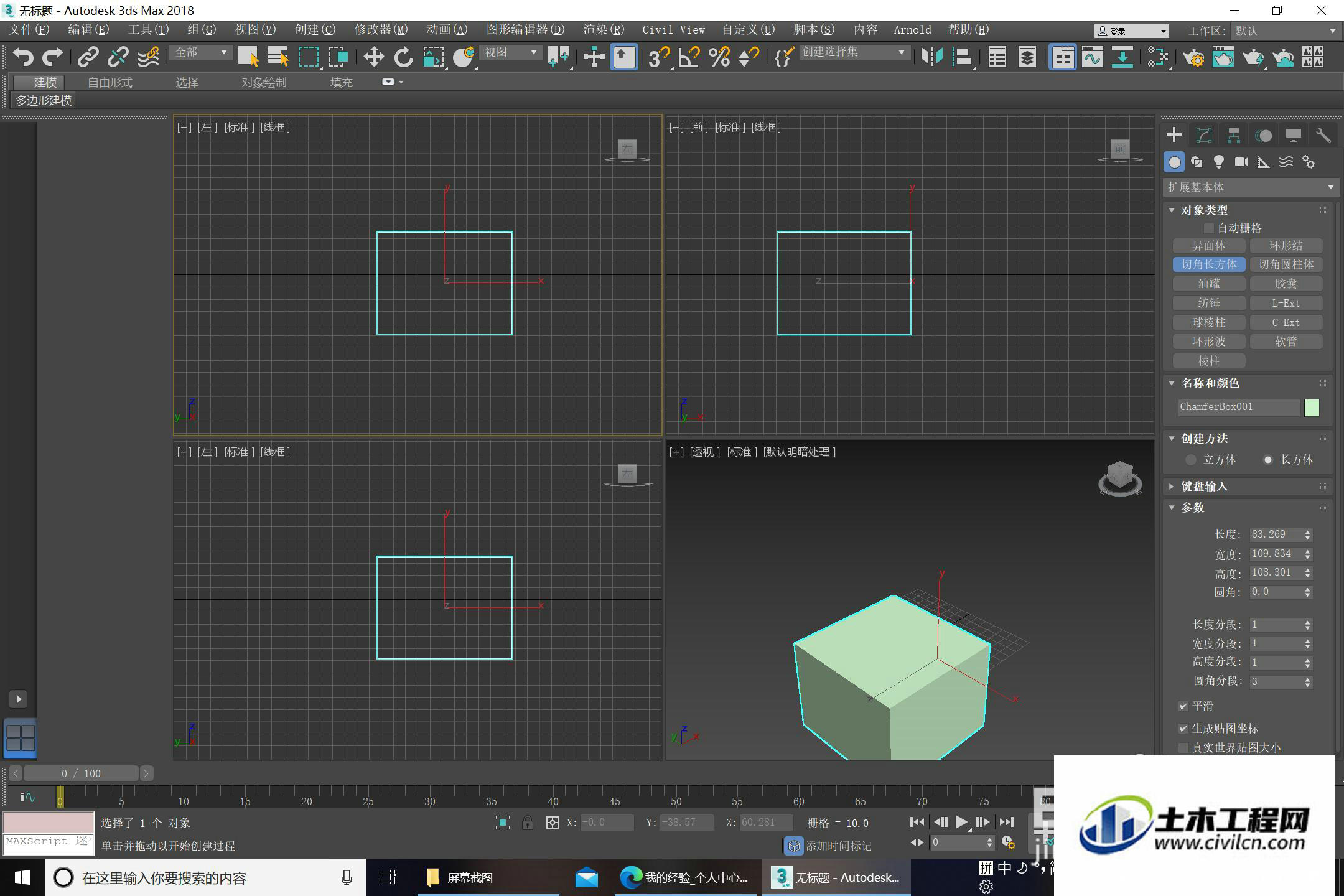This screenshot has width=1344, height=896.
Task: Select the Move tool
Action: [373, 57]
